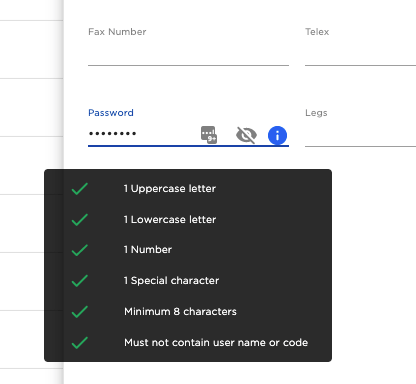Click the blue Password field label

[x=111, y=113]
